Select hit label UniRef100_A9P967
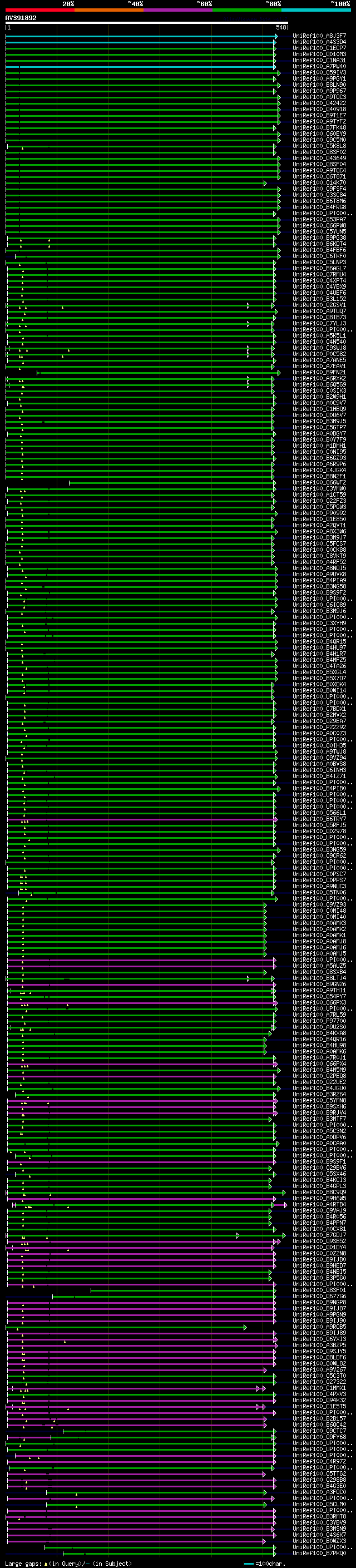The width and height of the screenshot is (356, 1568). click(319, 91)
